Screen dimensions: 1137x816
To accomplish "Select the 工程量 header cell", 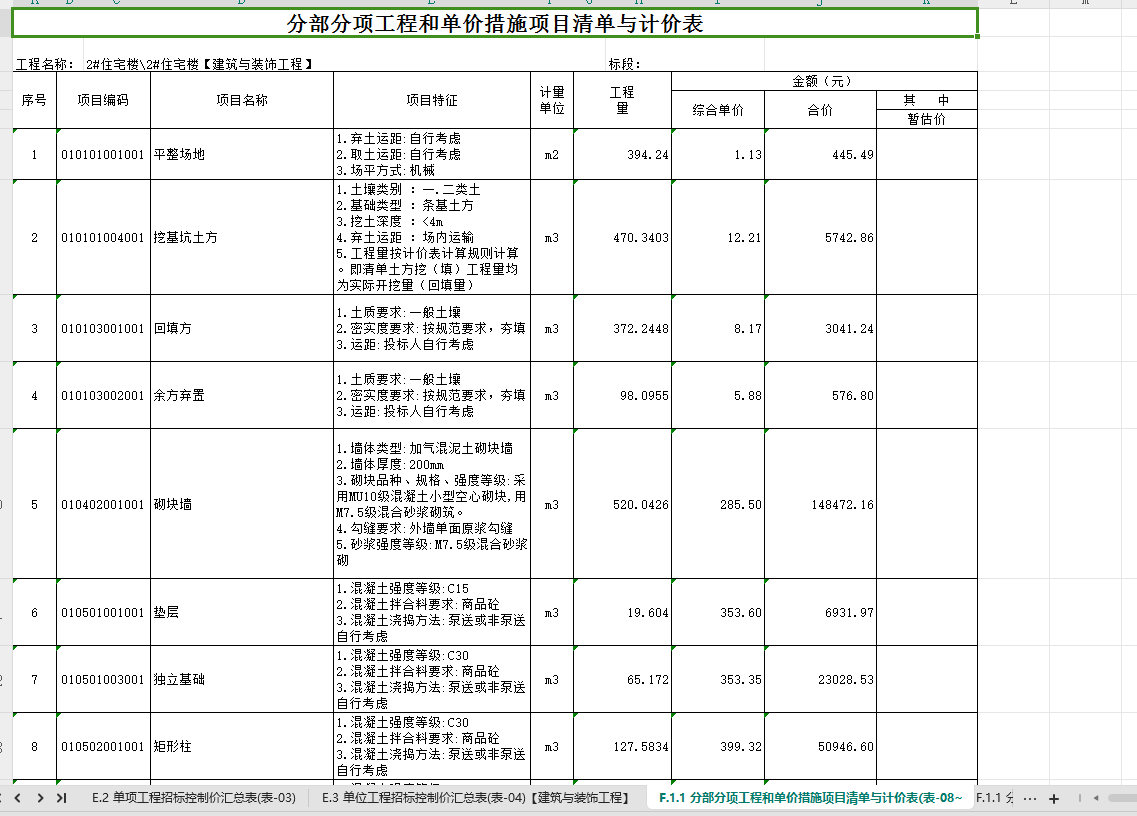I will 622,100.
